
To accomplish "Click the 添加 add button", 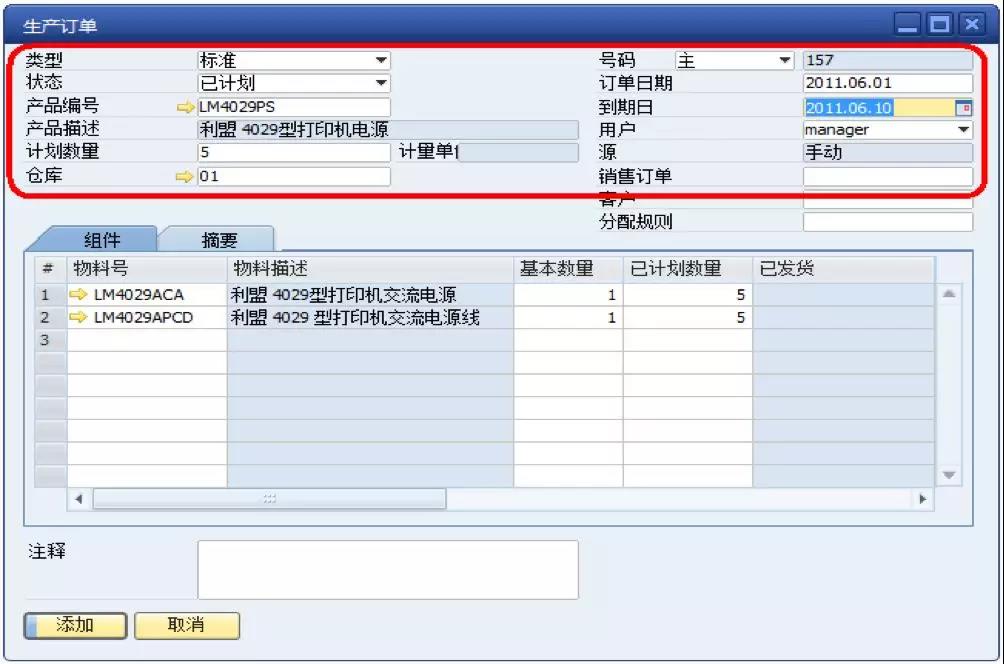I will pos(75,625).
